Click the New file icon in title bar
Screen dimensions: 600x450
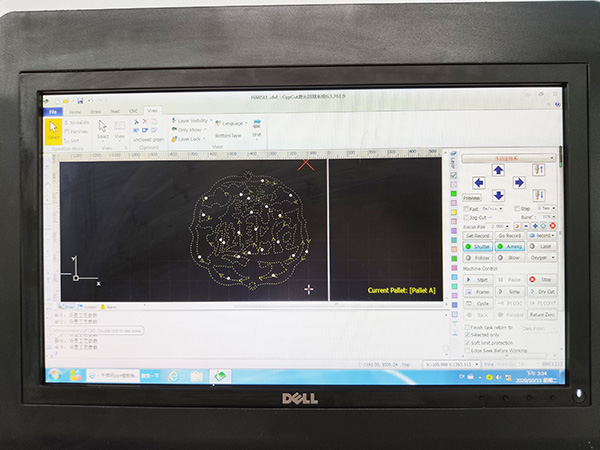coord(57,101)
